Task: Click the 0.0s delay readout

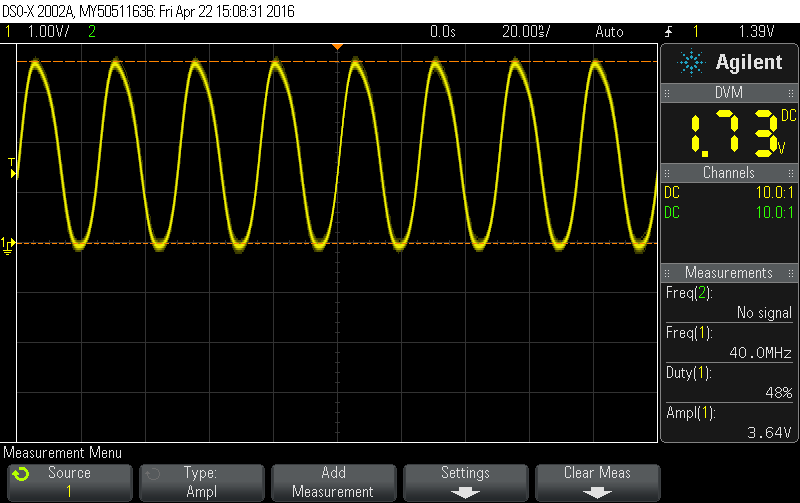Action: [x=442, y=32]
